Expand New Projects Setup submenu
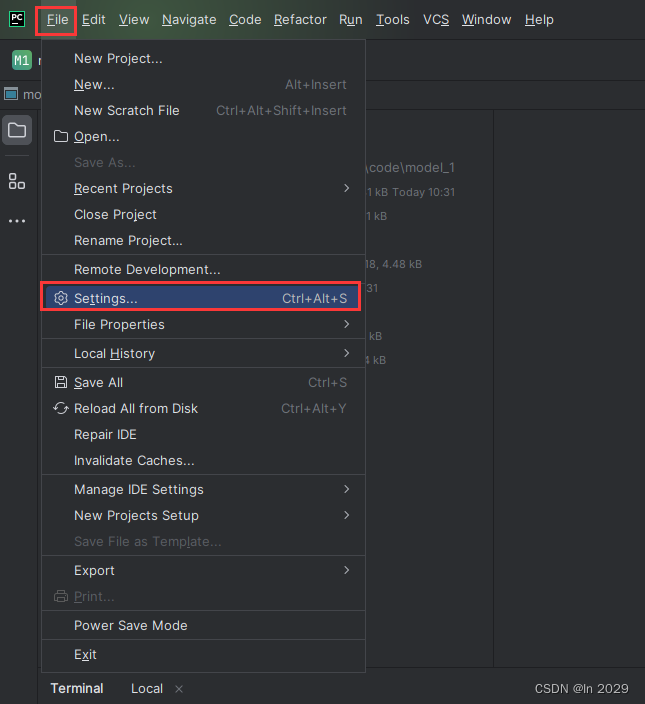 203,516
